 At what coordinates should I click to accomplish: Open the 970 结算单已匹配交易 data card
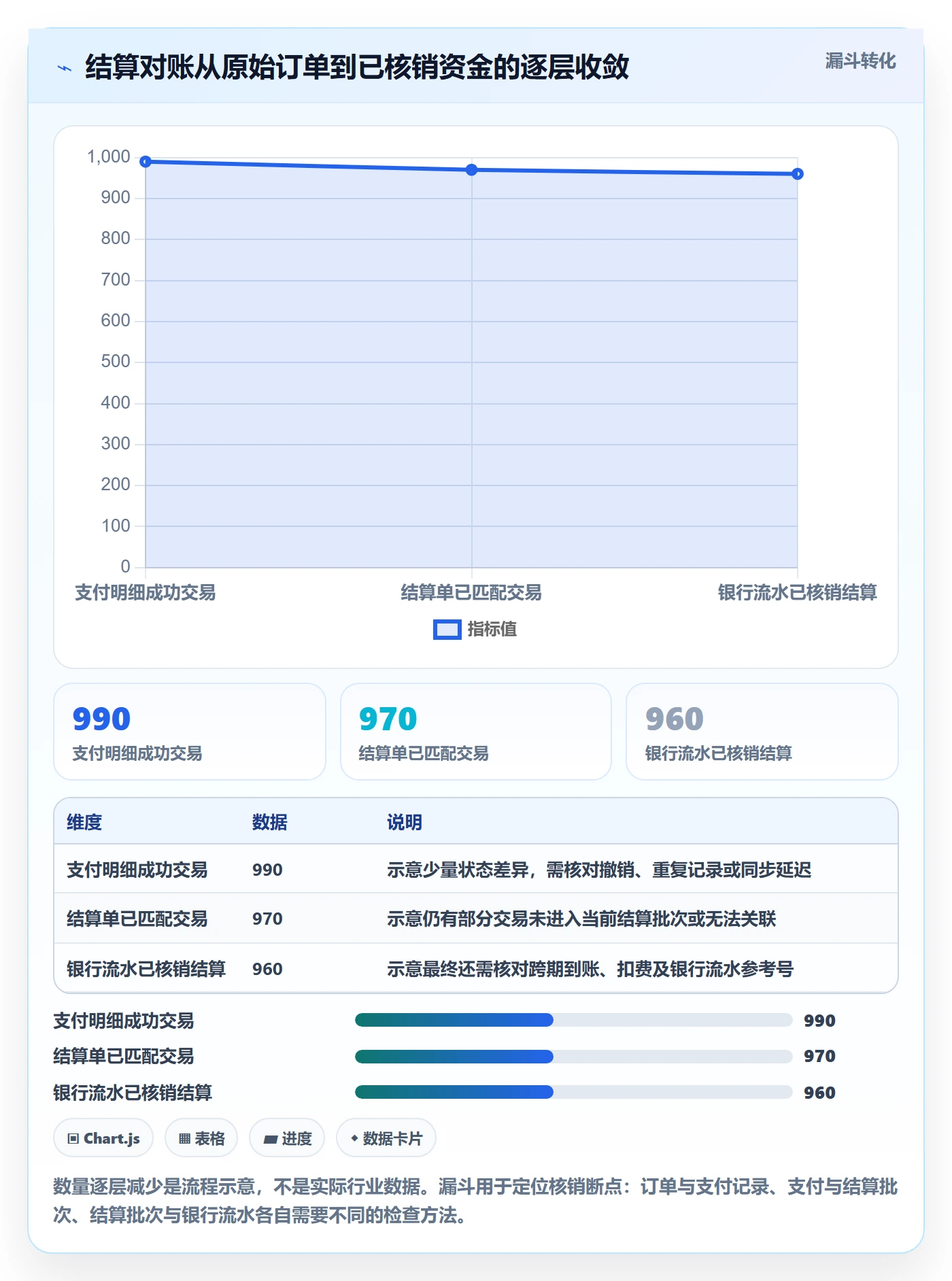[x=476, y=732]
